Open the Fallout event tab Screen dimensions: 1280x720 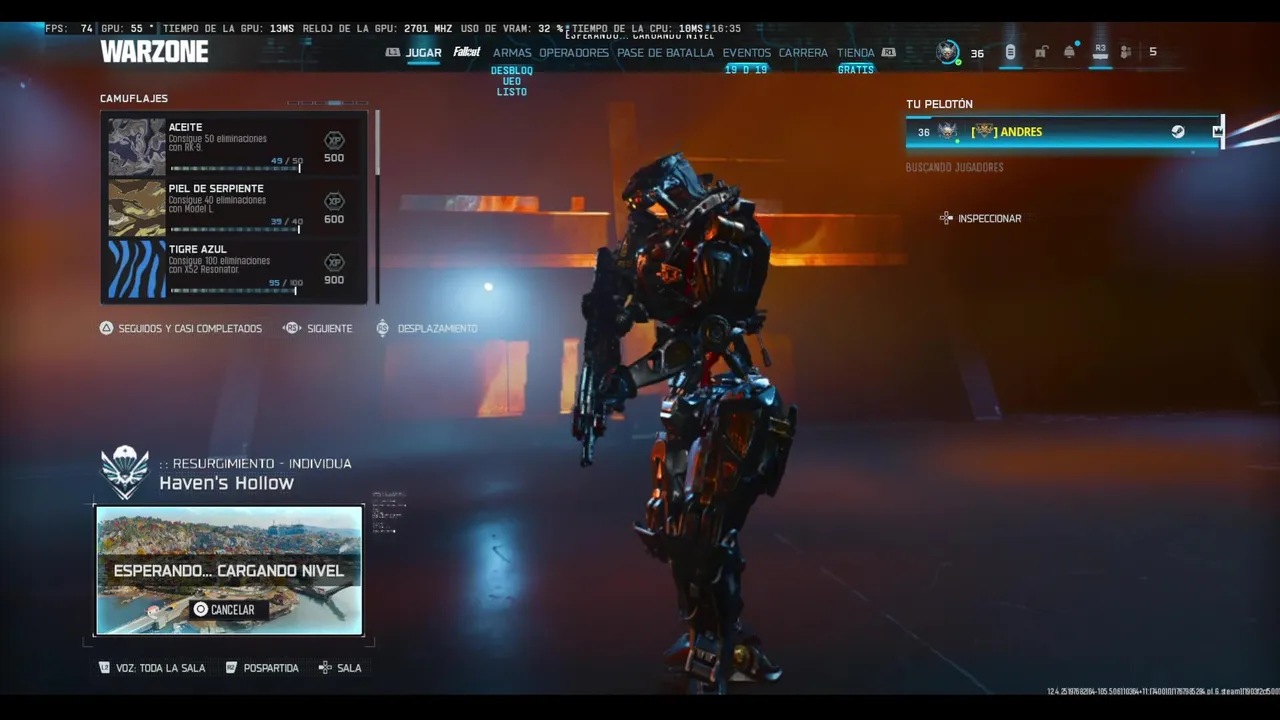(467, 52)
